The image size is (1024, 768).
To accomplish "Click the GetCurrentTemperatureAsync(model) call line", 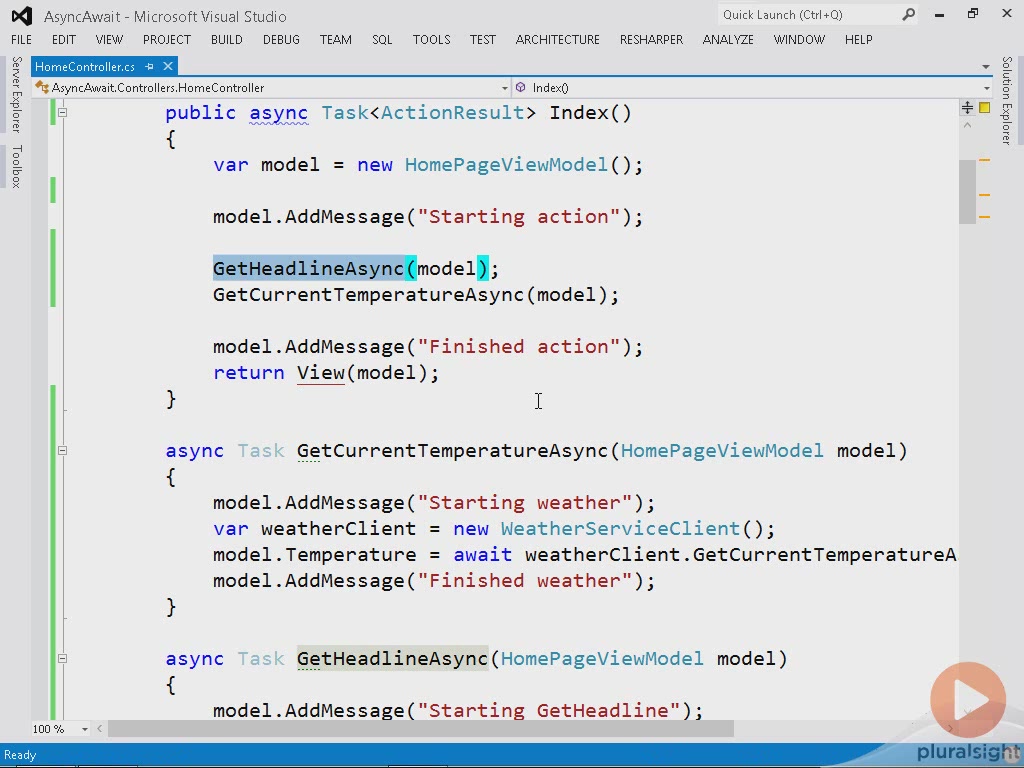I will point(415,295).
